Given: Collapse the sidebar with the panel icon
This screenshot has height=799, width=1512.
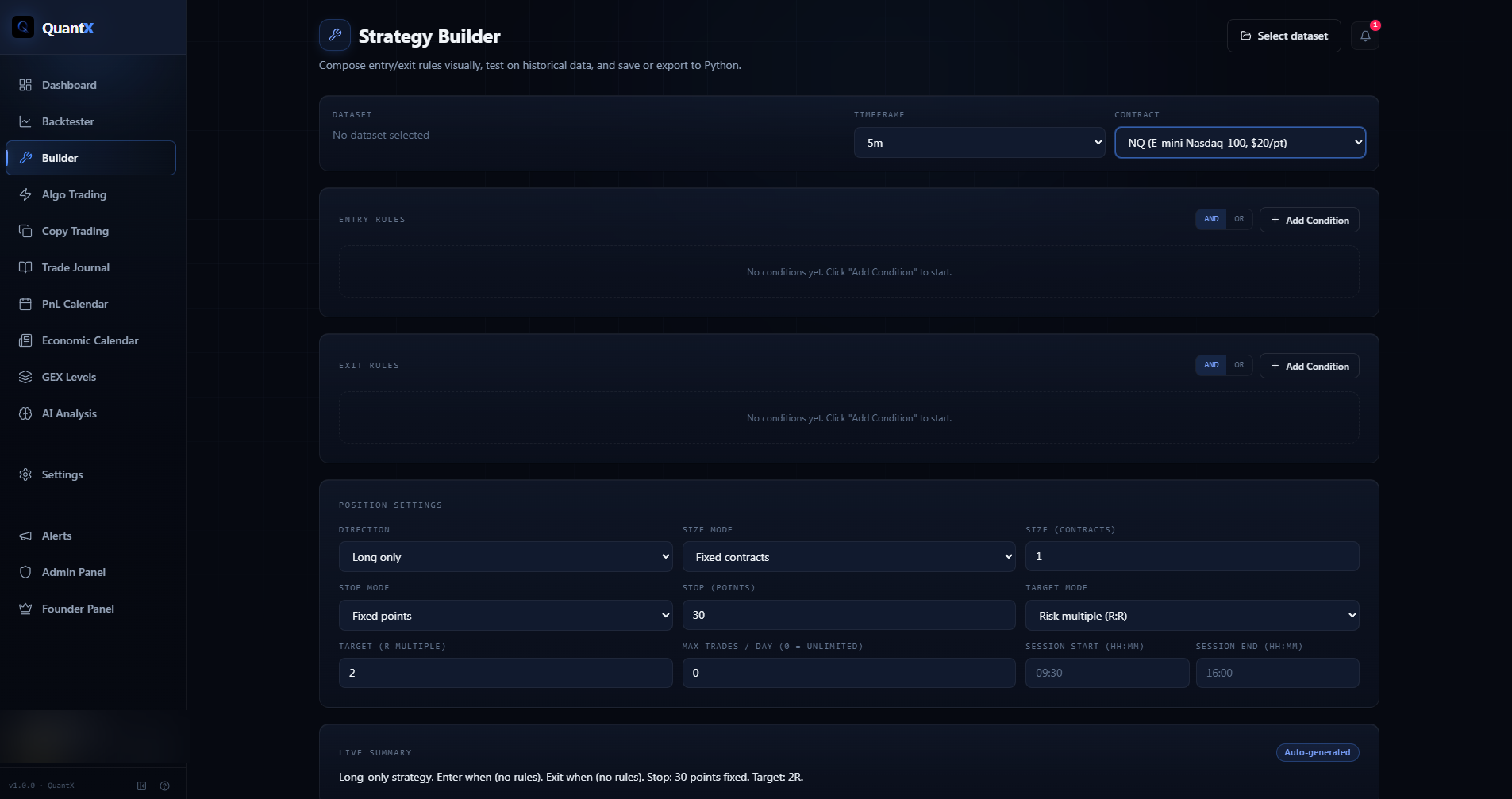Looking at the screenshot, I should 142,786.
